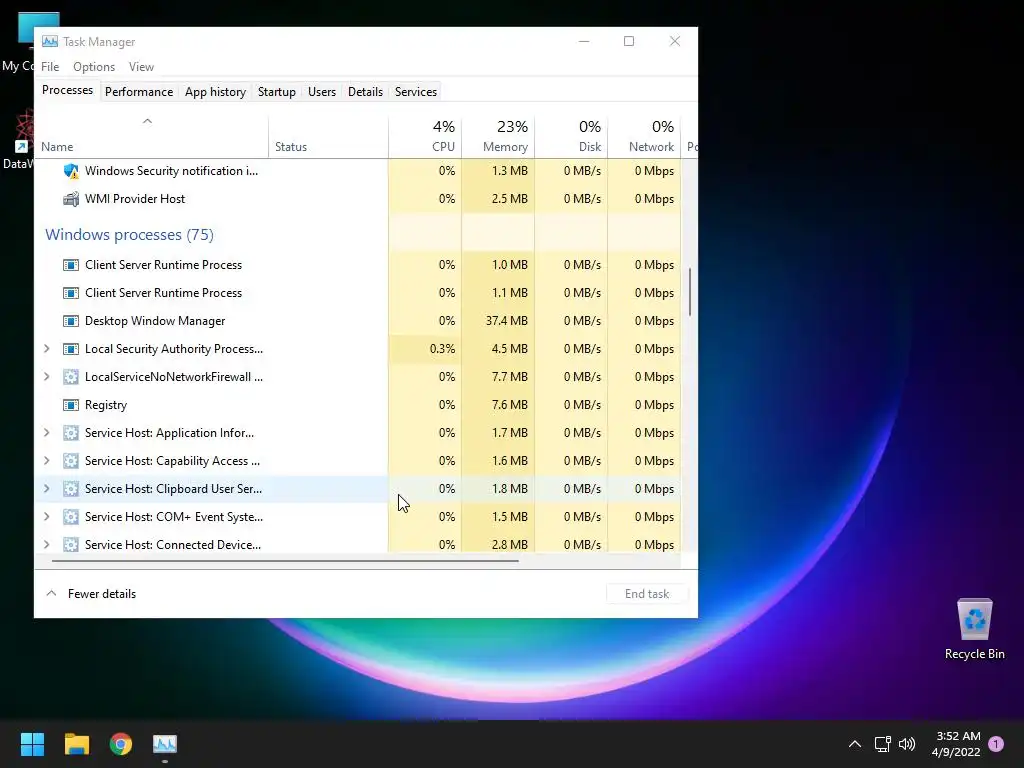Expand Service Host: Connected Device row

[46, 545]
